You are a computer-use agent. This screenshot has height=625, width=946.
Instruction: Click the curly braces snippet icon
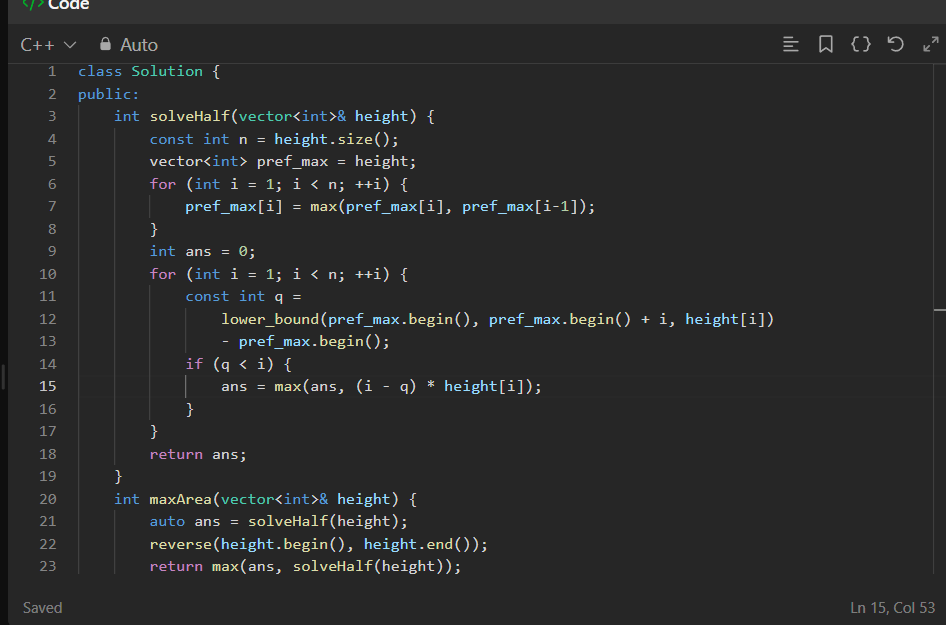pos(860,44)
